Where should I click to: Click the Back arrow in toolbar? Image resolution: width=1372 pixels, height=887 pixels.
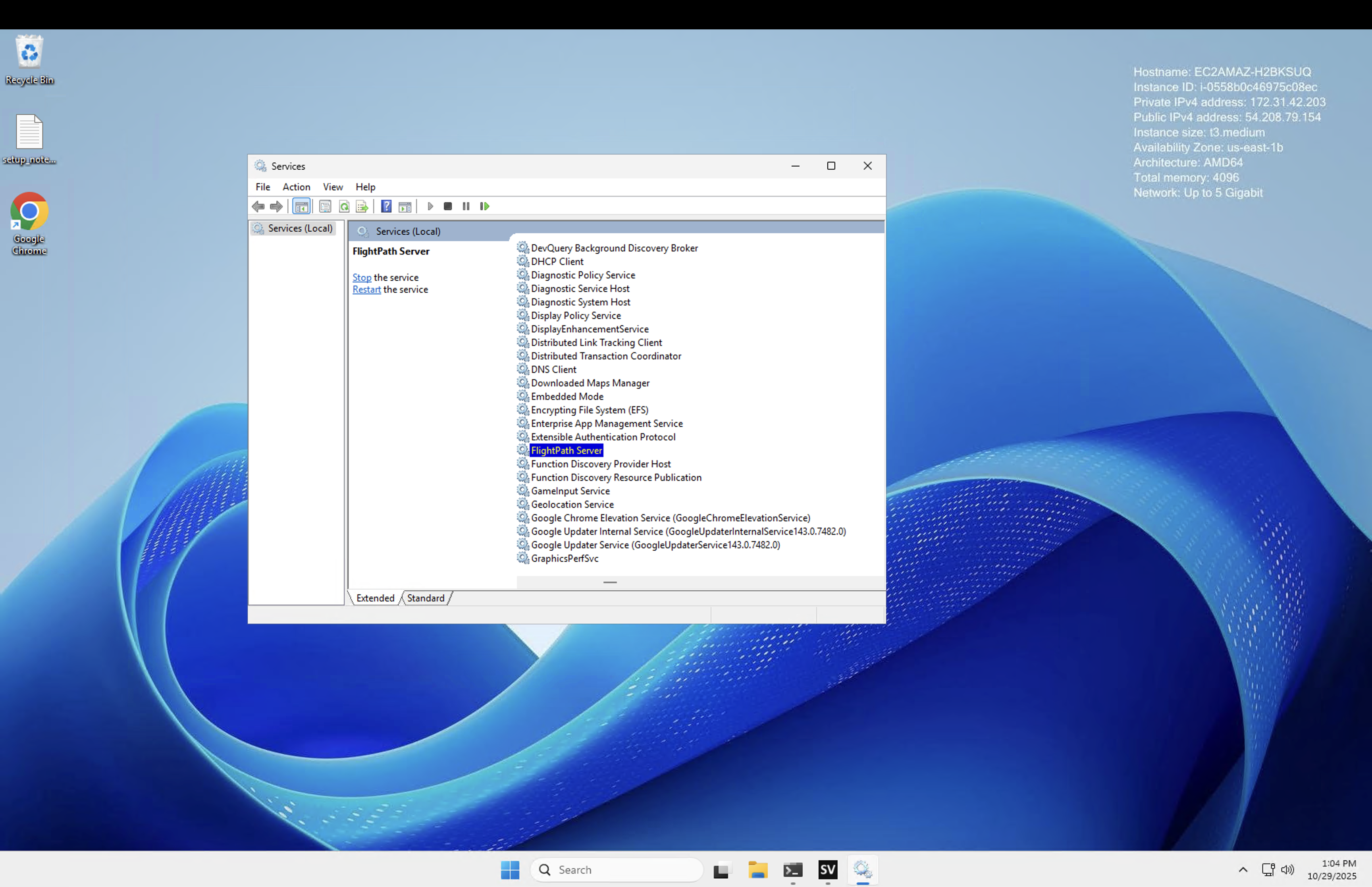coord(258,206)
